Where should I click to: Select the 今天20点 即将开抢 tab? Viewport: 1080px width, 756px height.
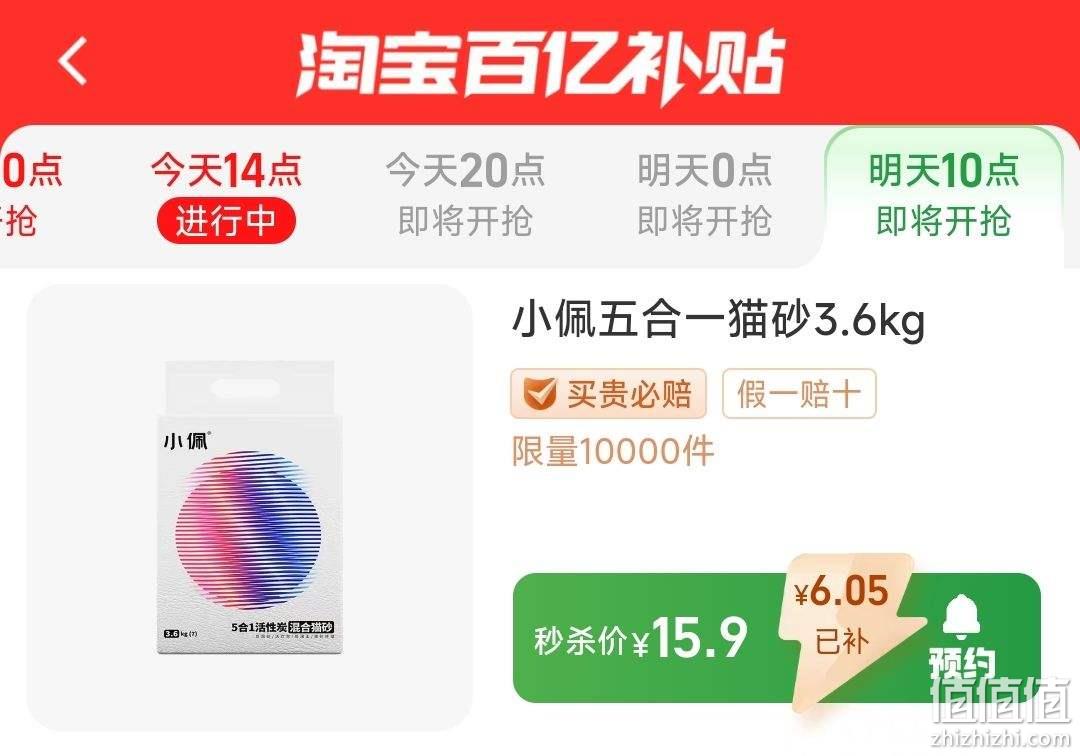[466, 196]
